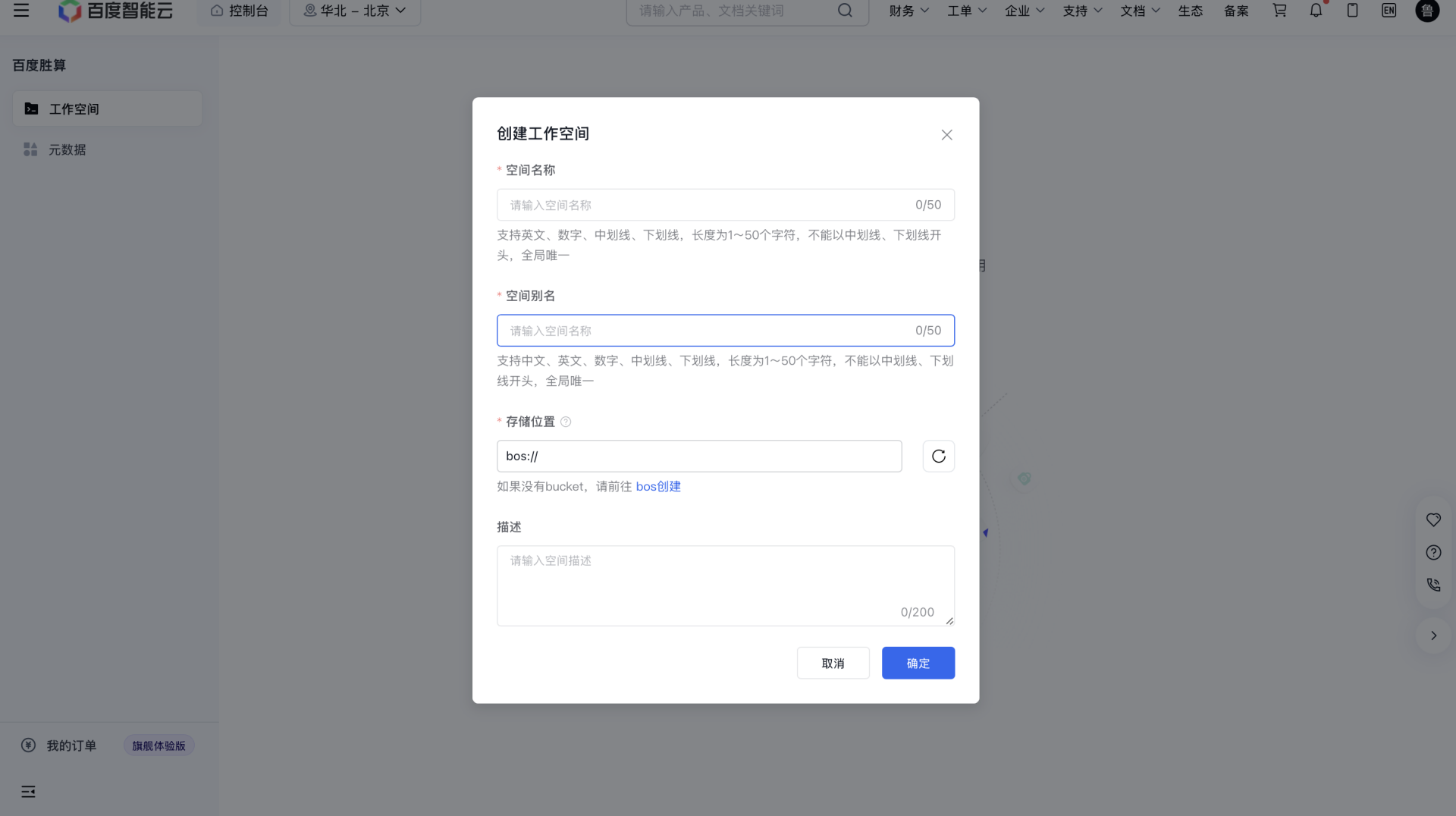Expand the 文档 menu
The width and height of the screenshot is (1456, 816).
click(1140, 11)
